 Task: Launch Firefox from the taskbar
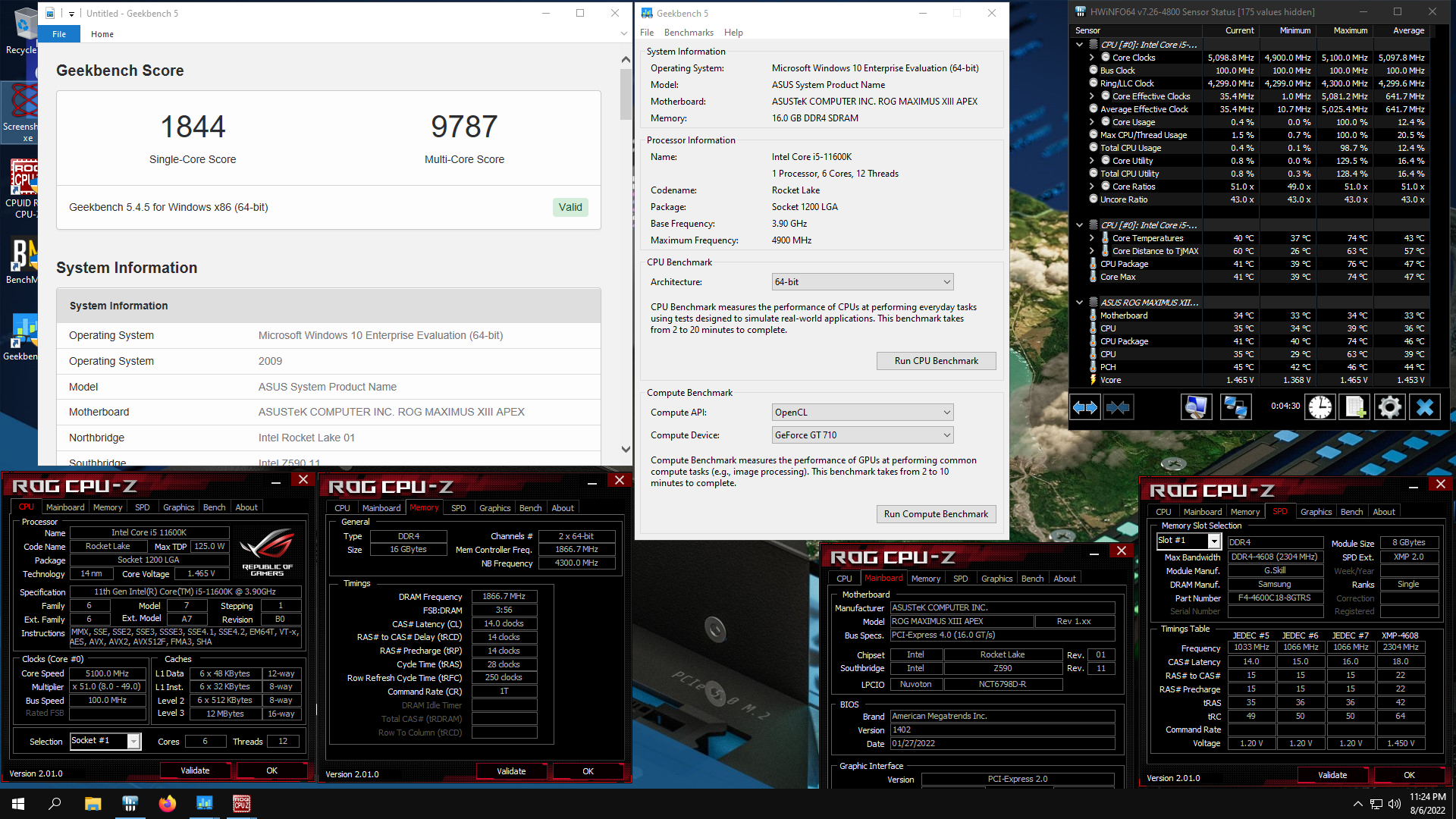point(167,804)
